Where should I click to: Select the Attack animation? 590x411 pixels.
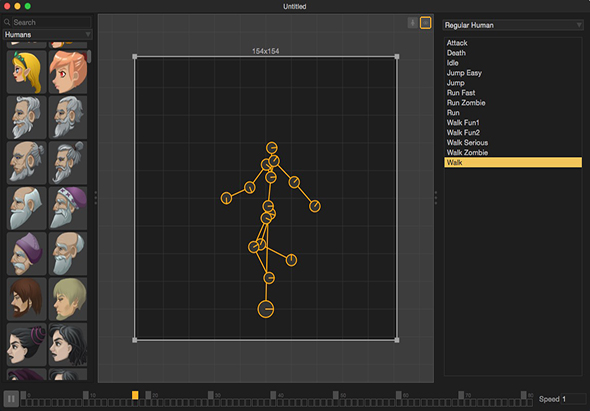point(513,43)
